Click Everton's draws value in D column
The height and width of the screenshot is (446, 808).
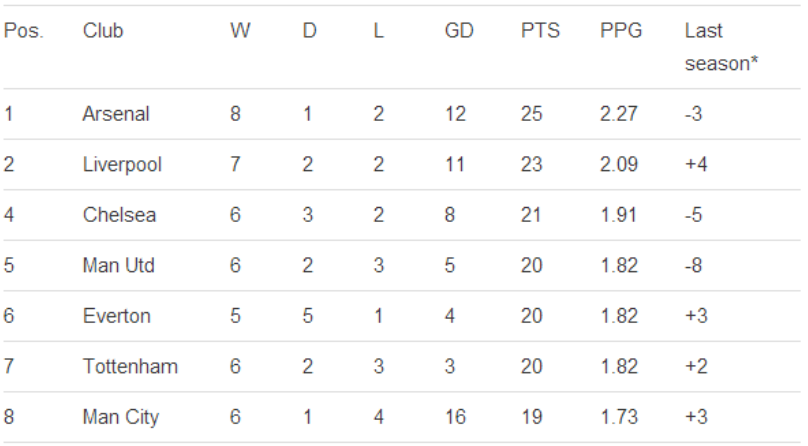coord(308,316)
